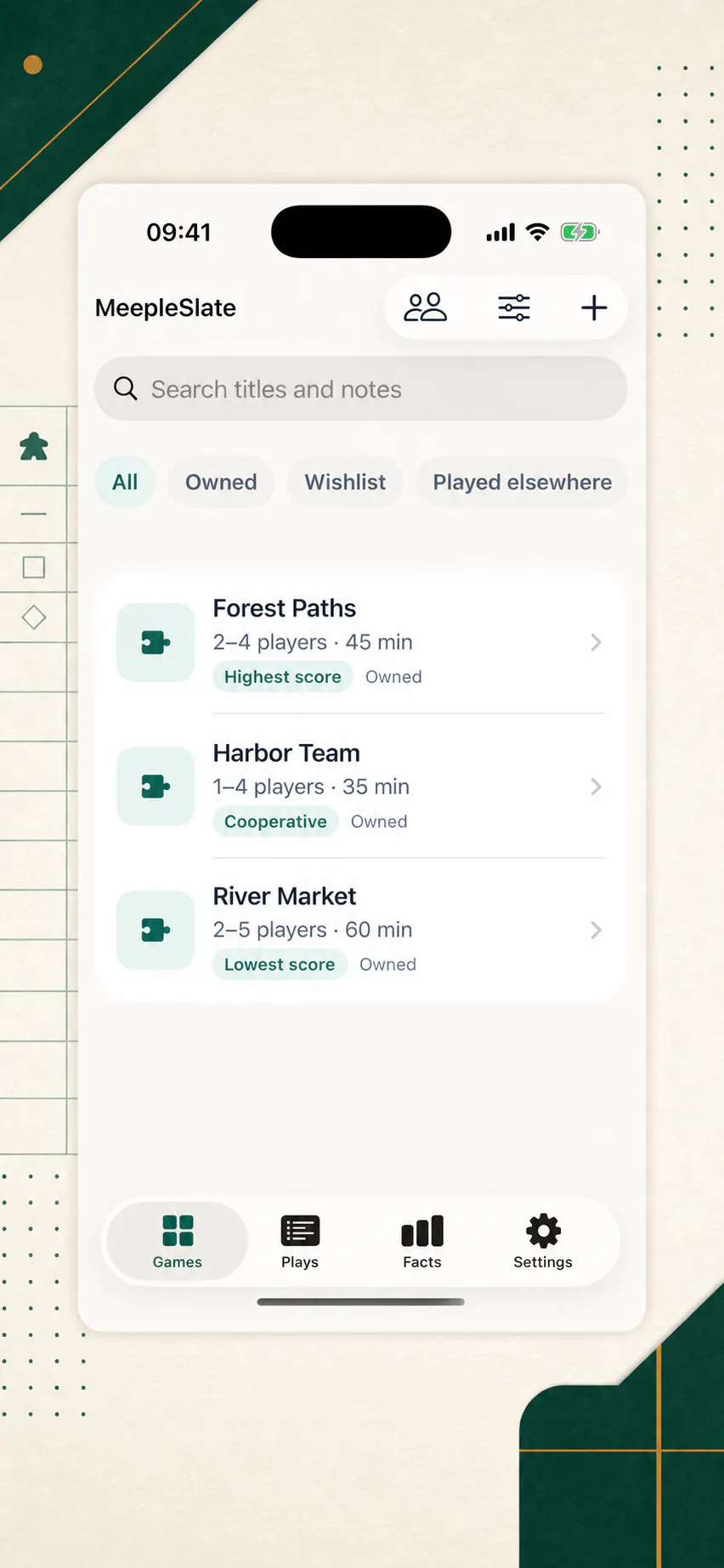Viewport: 724px width, 1568px height.
Task: Switch to the Games tab
Action: pyautogui.click(x=178, y=1242)
